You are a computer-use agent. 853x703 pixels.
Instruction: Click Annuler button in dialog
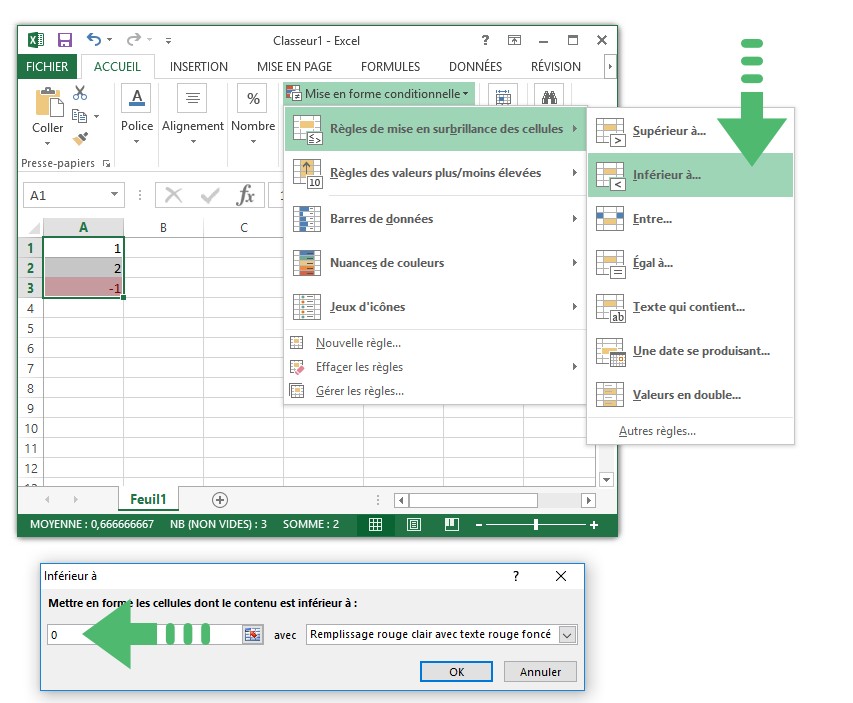point(540,671)
